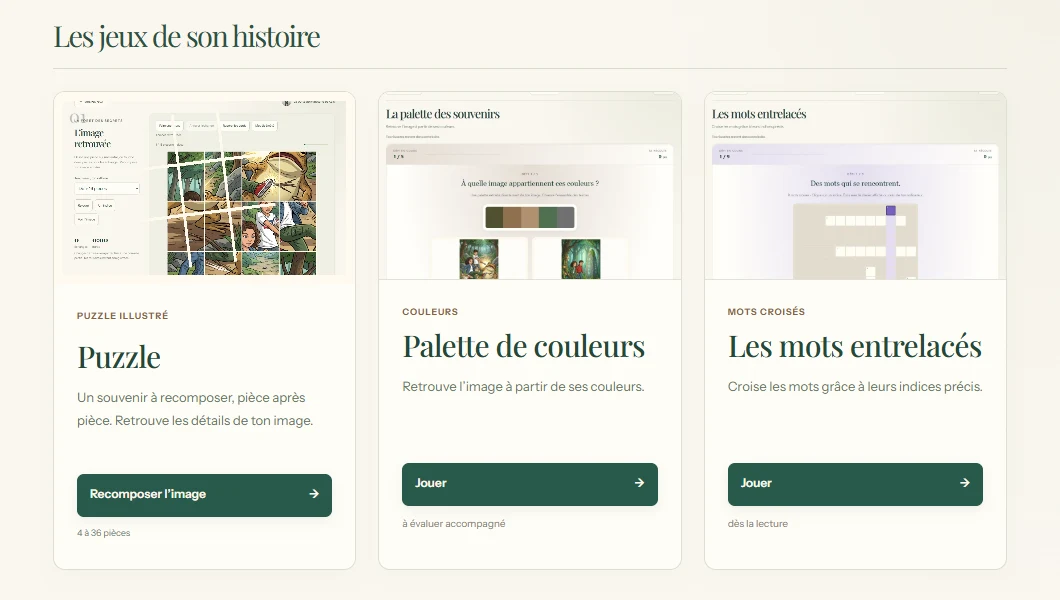Launch the Les mots entrelacés game with Jouer

(x=855, y=484)
